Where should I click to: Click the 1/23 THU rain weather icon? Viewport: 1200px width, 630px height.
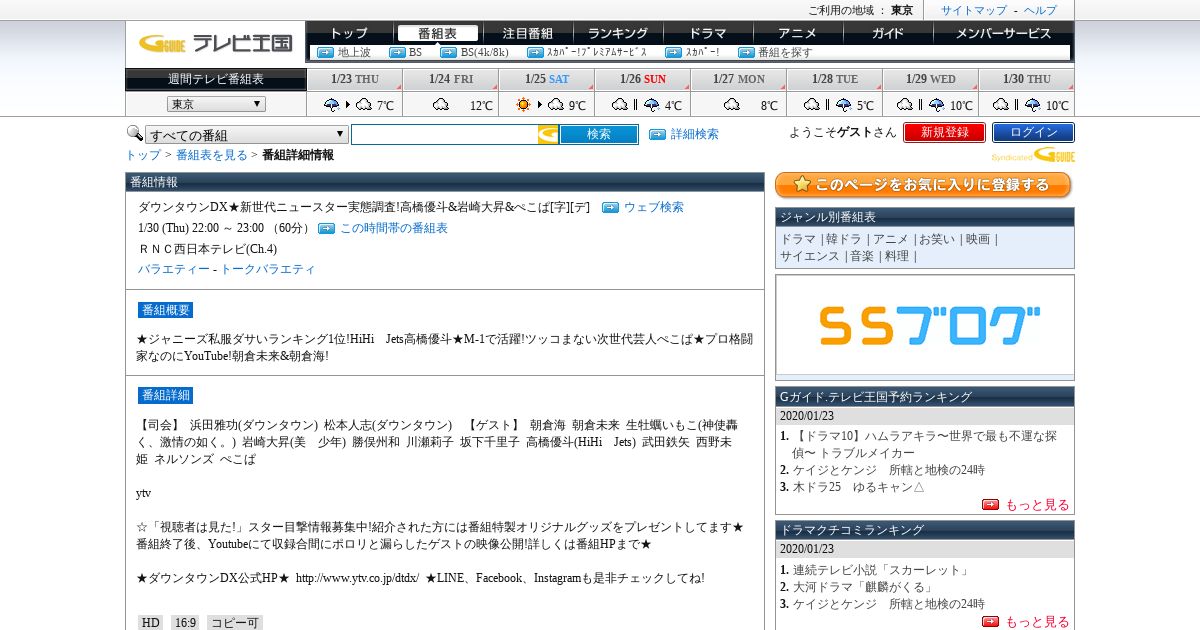click(332, 104)
